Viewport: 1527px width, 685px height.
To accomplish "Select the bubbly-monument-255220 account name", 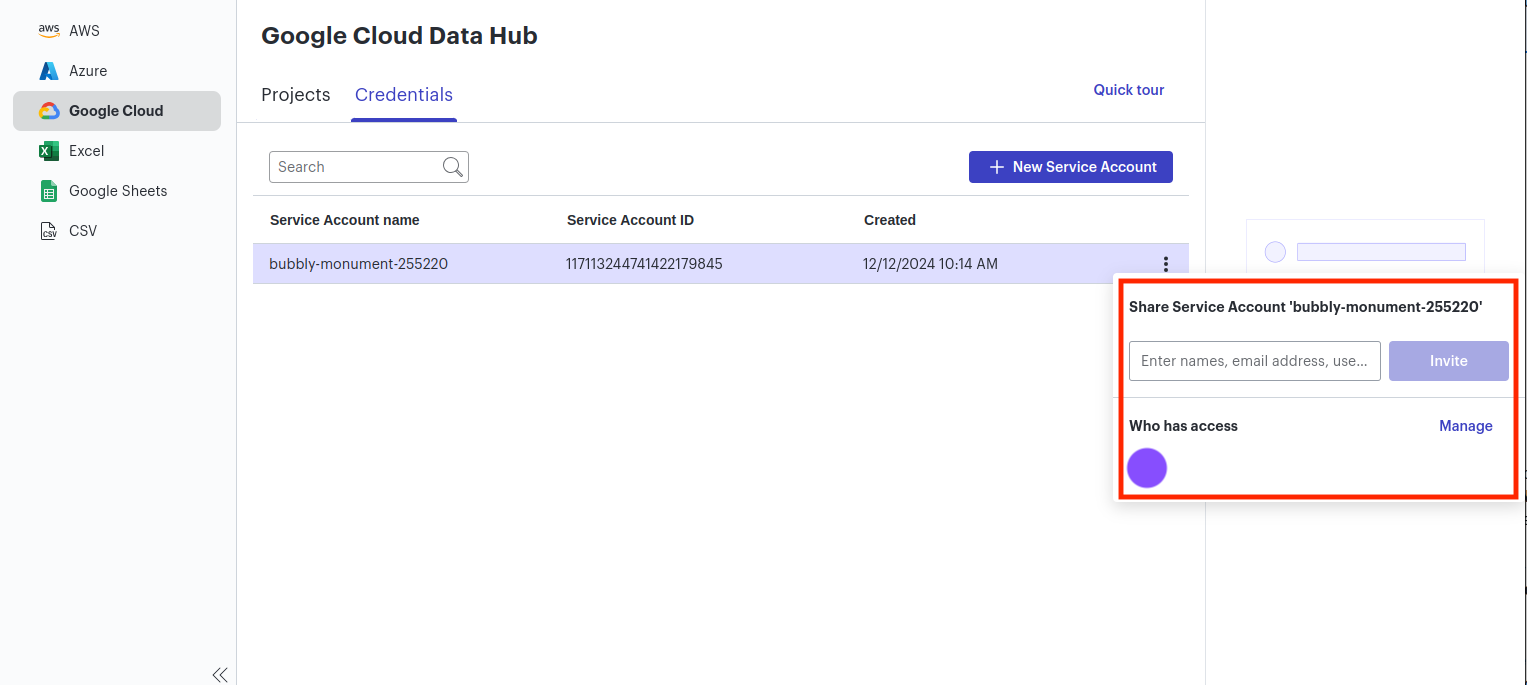I will pos(359,264).
